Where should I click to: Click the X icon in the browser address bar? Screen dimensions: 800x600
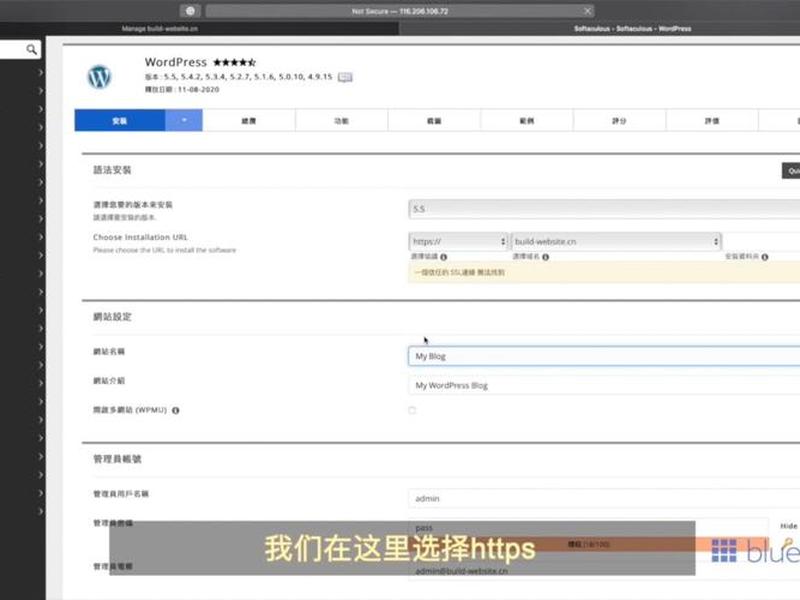[x=587, y=11]
